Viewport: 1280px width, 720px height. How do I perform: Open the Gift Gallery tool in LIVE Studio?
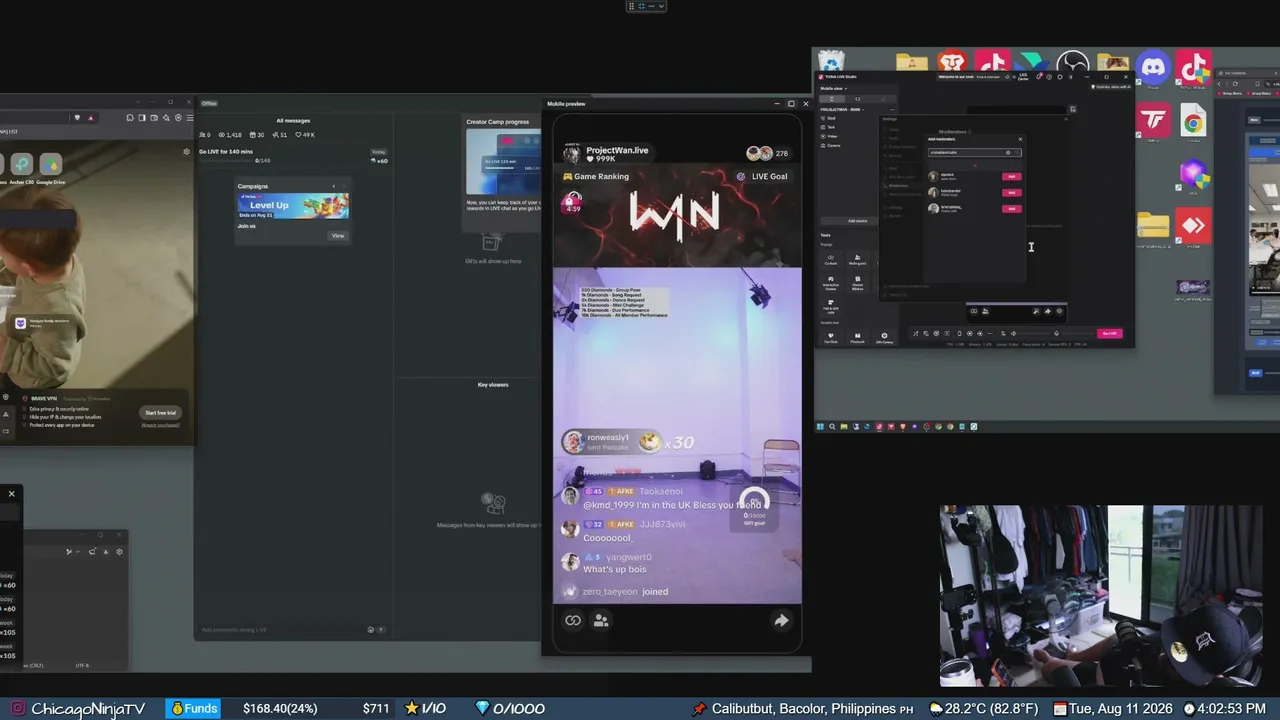pos(884,338)
